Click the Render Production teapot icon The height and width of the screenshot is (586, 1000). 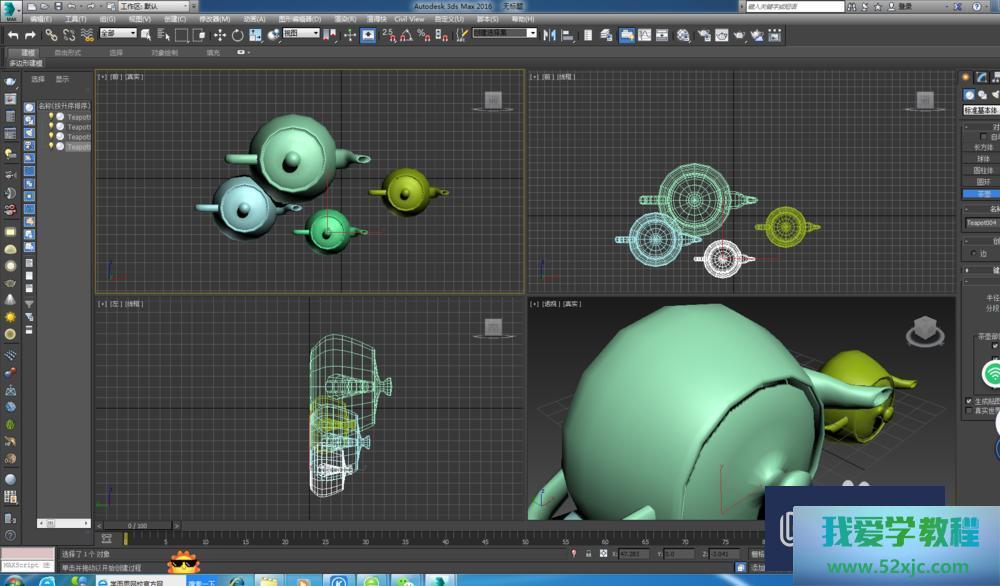(738, 36)
